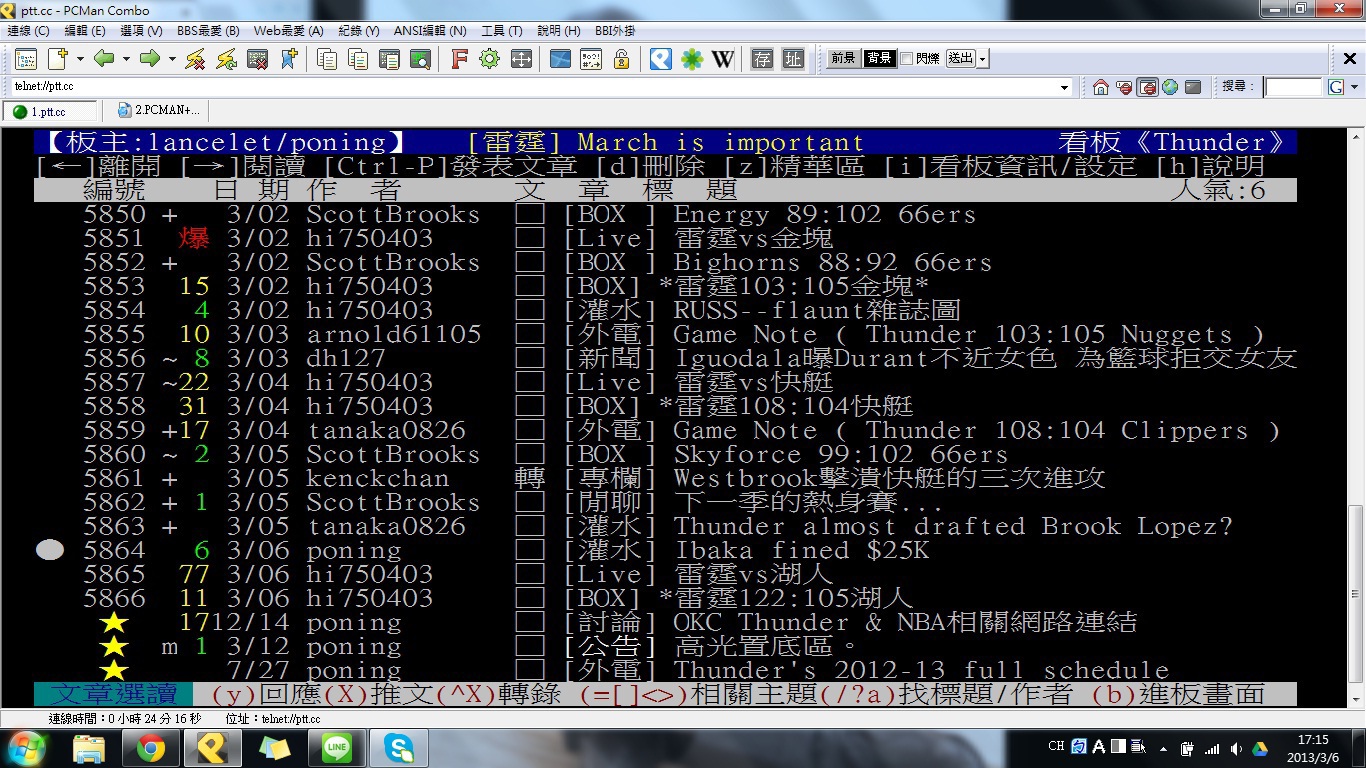
Task: Click the home icon beside address bar
Action: (x=1101, y=87)
